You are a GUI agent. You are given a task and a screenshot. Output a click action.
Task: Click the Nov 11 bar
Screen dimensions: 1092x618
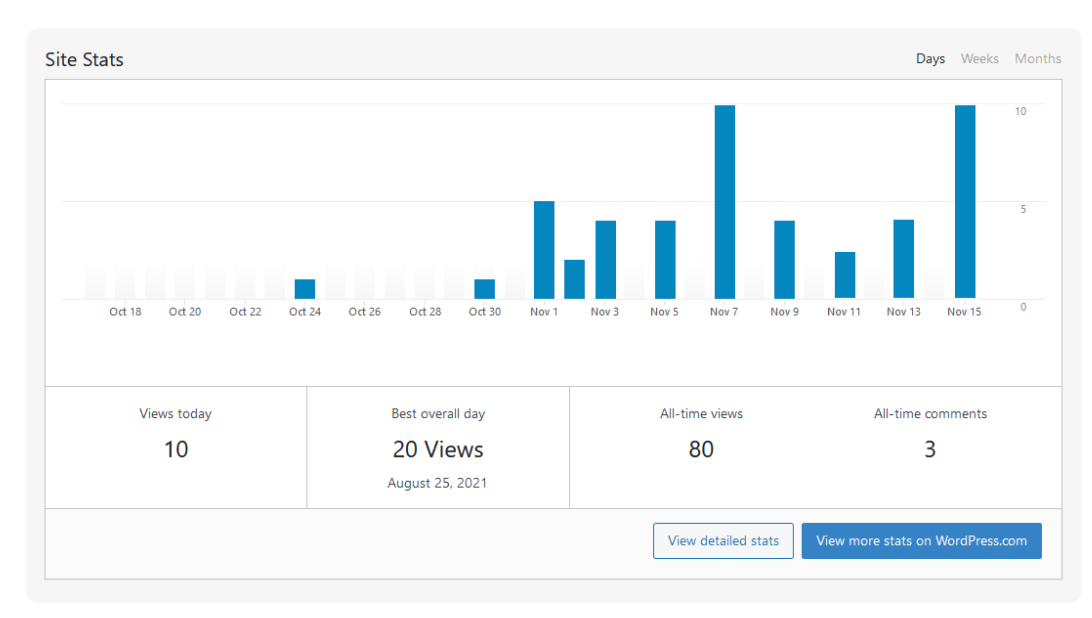pyautogui.click(x=843, y=275)
